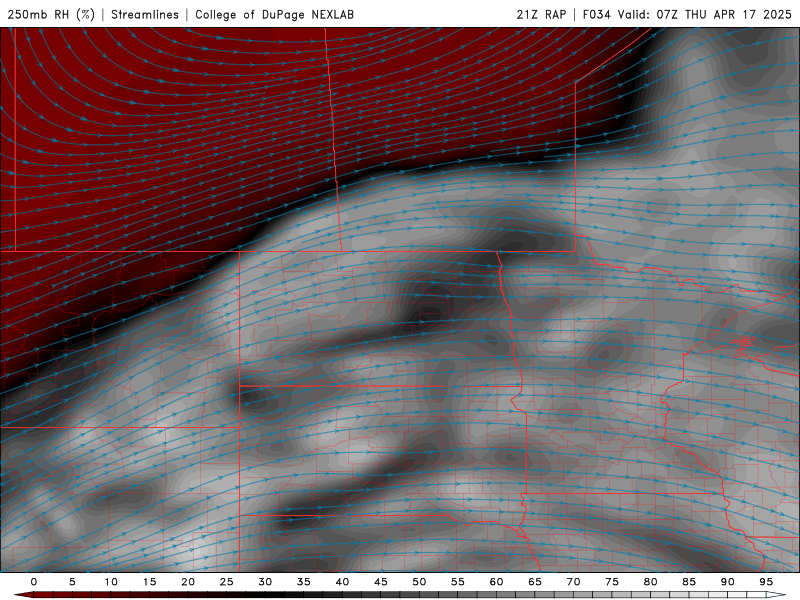The image size is (800, 600).
Task: Select the "10" tick label on color scale
Action: [111, 582]
